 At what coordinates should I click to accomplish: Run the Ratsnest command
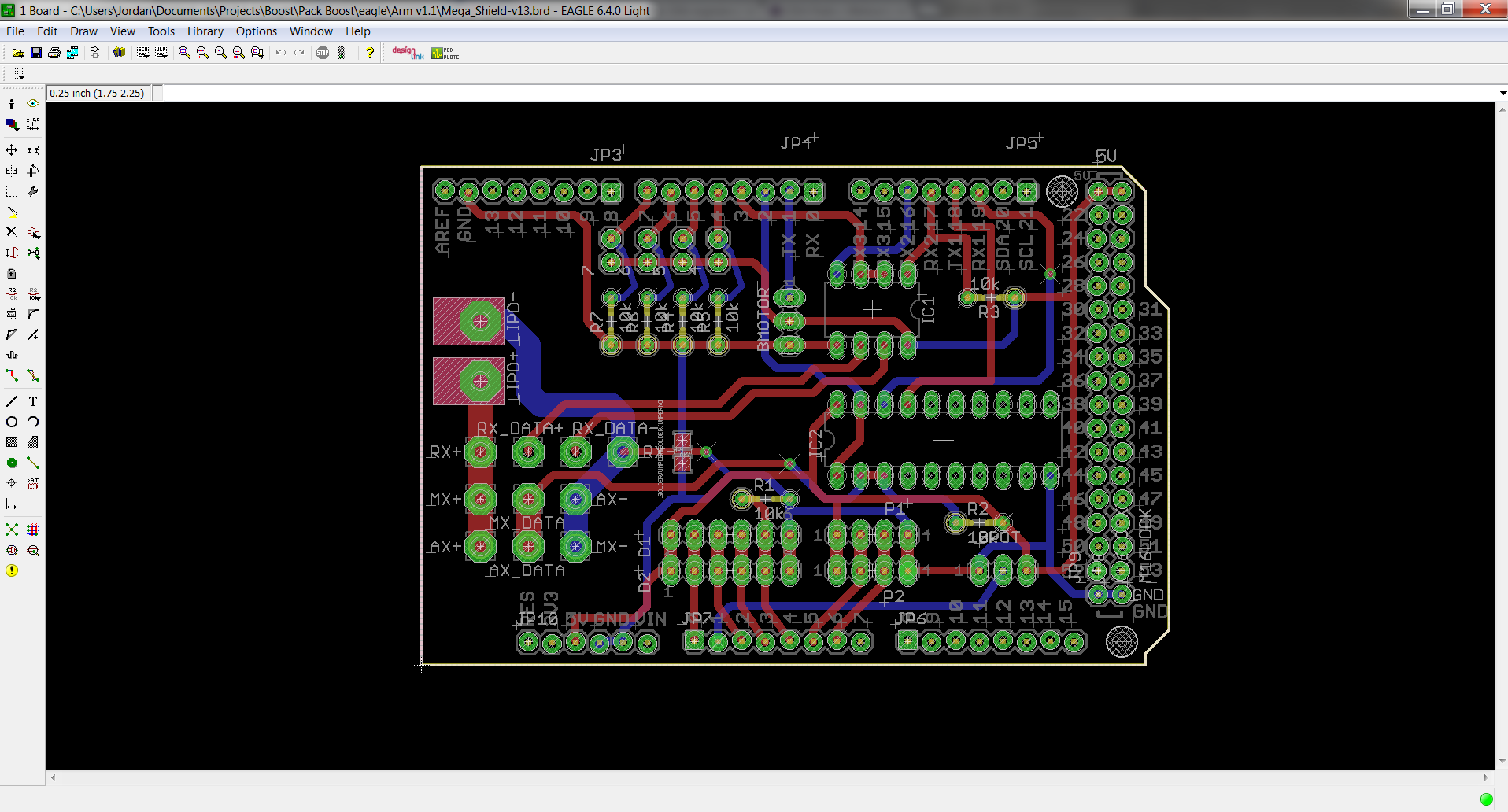coord(11,529)
